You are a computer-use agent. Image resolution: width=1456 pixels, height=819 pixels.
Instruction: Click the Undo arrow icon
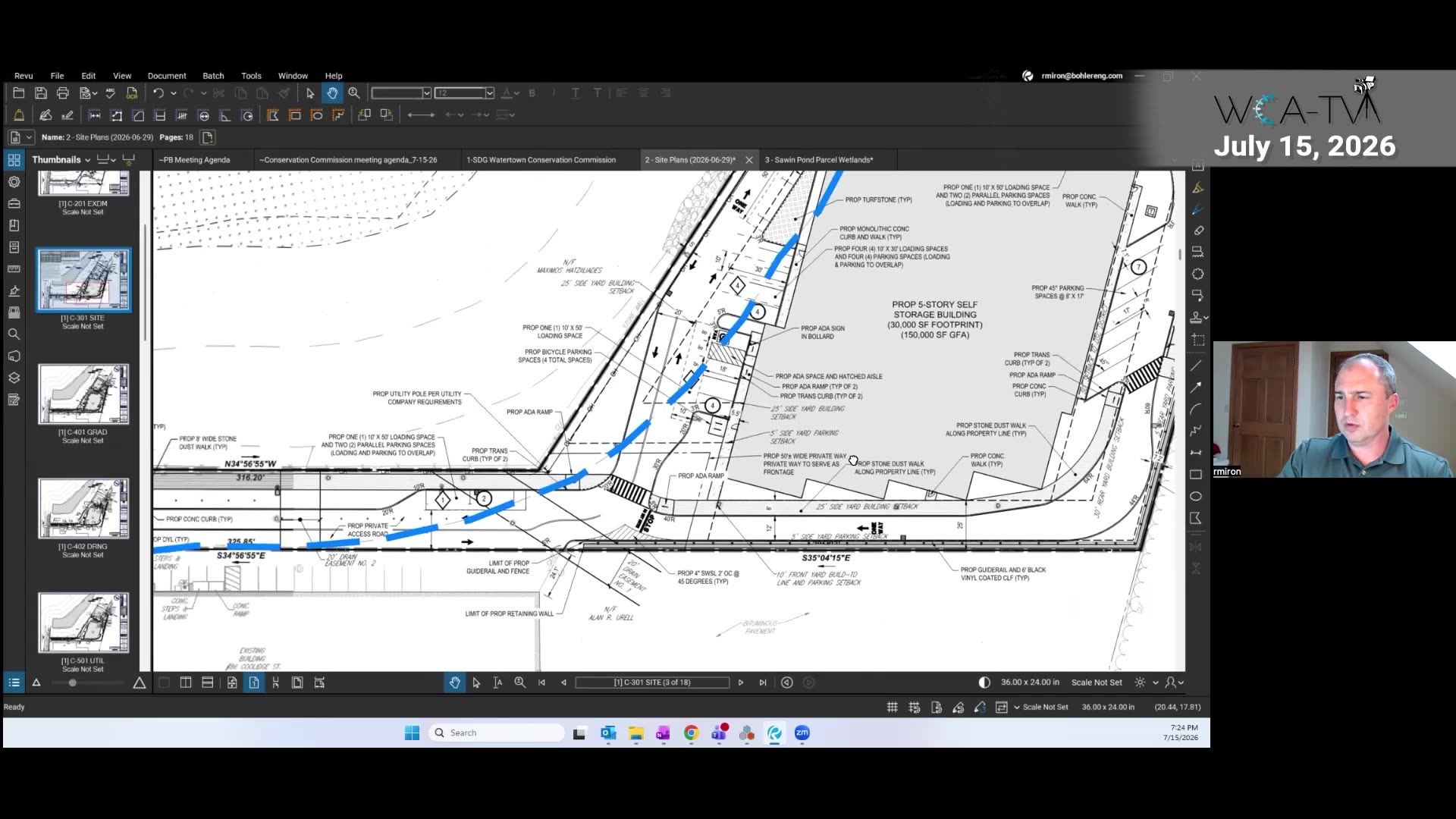158,93
